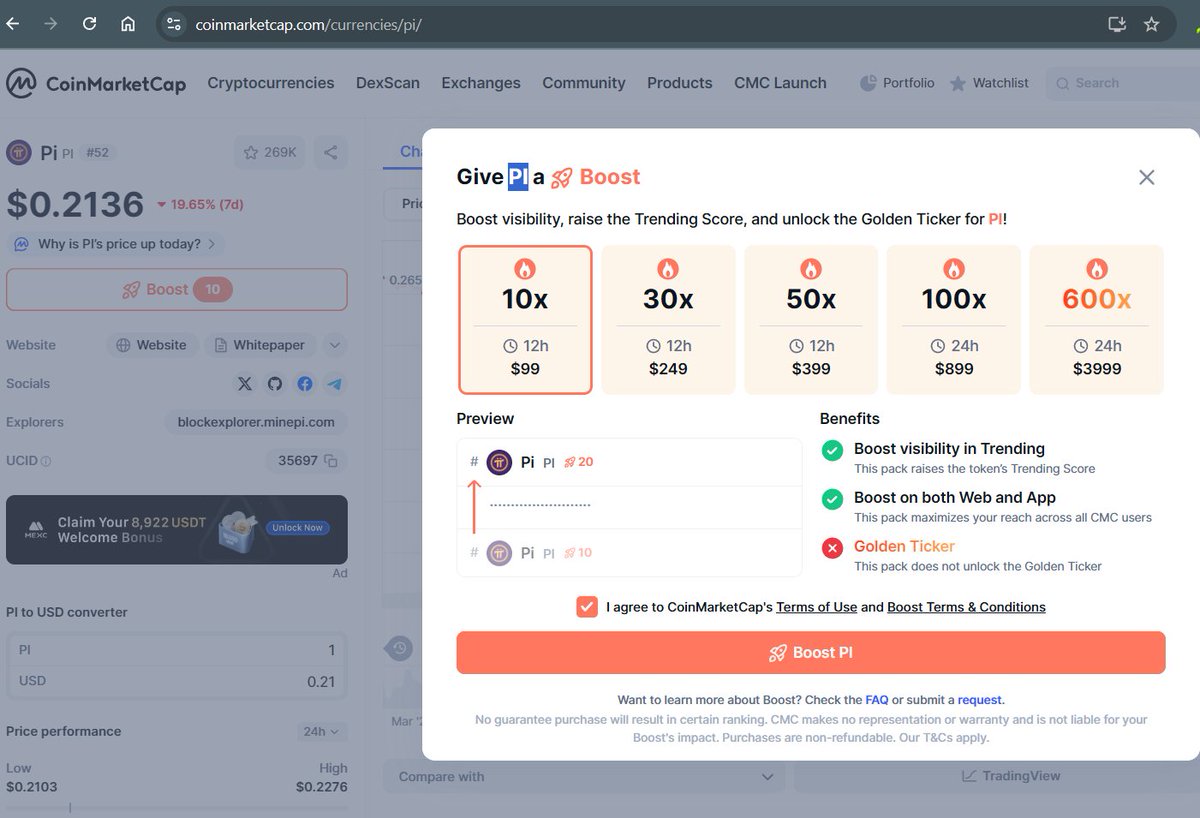This screenshot has height=818, width=1200.
Task: Click the orange Boost PI button
Action: click(811, 652)
